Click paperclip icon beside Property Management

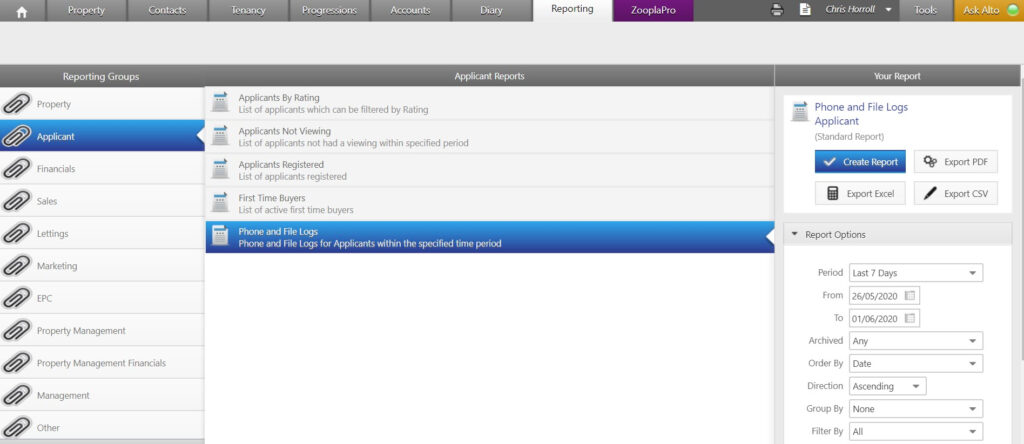click(17, 330)
